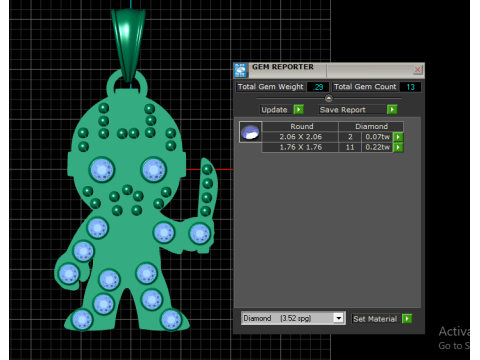Click the Total Gem Weight value .29

(x=318, y=87)
